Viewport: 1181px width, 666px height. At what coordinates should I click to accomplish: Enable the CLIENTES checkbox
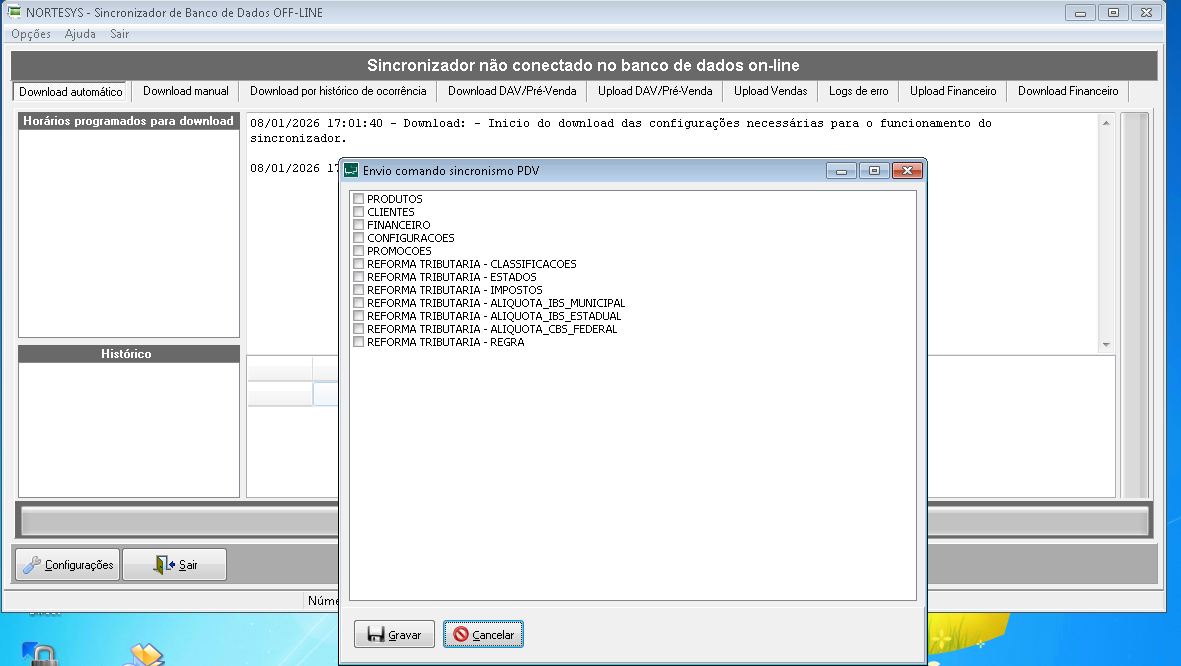coord(359,212)
